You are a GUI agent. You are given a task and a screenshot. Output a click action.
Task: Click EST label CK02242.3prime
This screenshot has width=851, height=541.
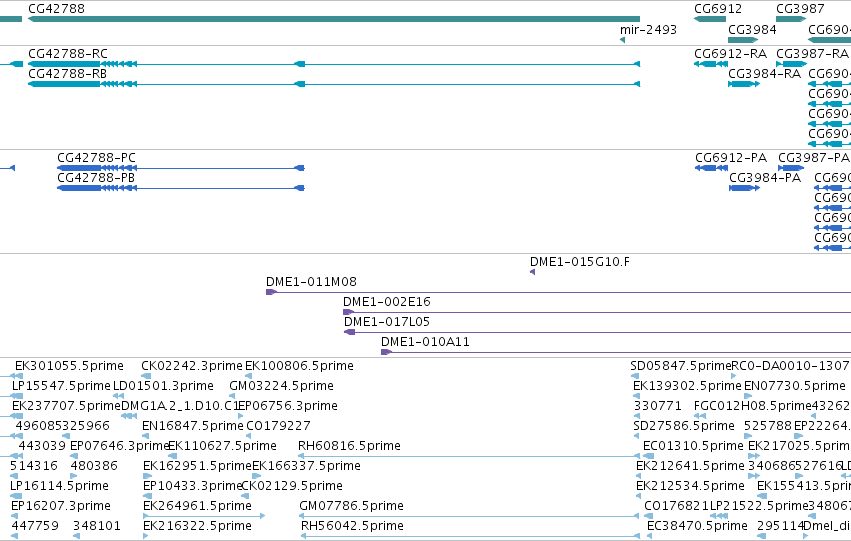coord(192,366)
